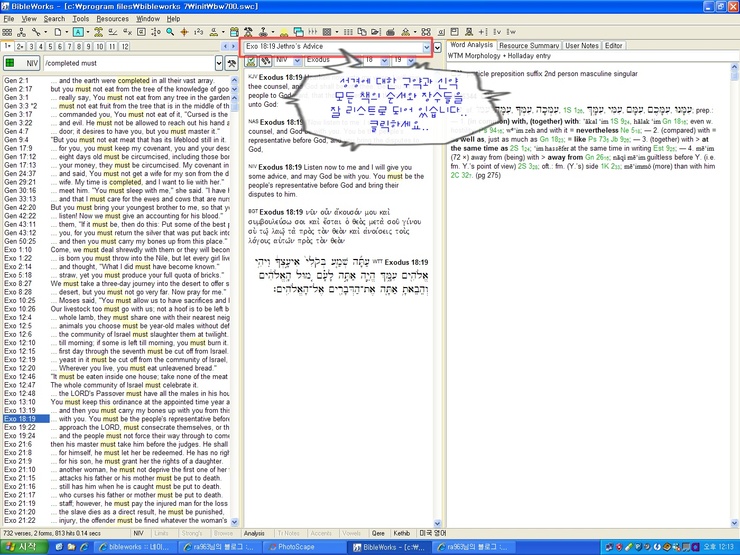Click the grid icon at toolbar start
This screenshot has height=555, width=740.
pos(7,32)
